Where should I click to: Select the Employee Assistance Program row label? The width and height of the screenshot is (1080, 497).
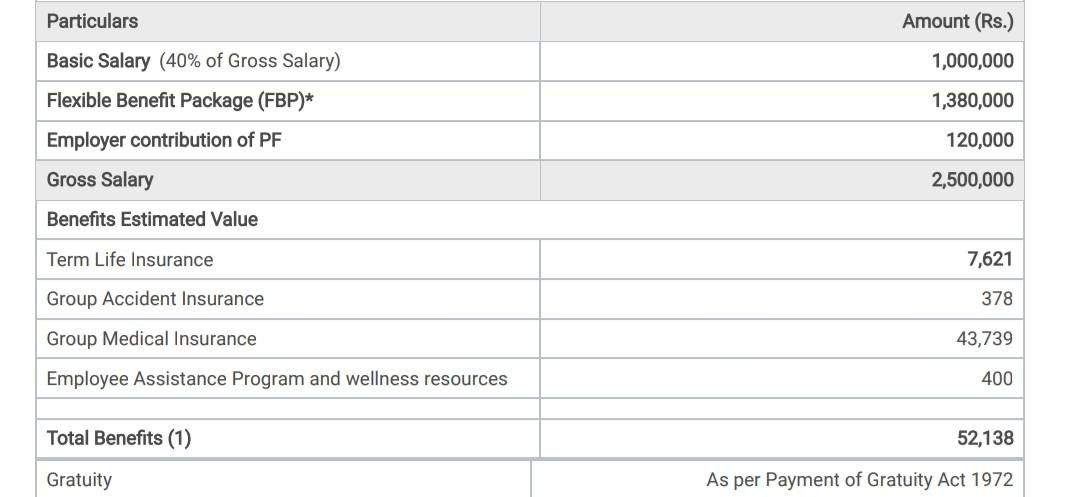click(277, 379)
